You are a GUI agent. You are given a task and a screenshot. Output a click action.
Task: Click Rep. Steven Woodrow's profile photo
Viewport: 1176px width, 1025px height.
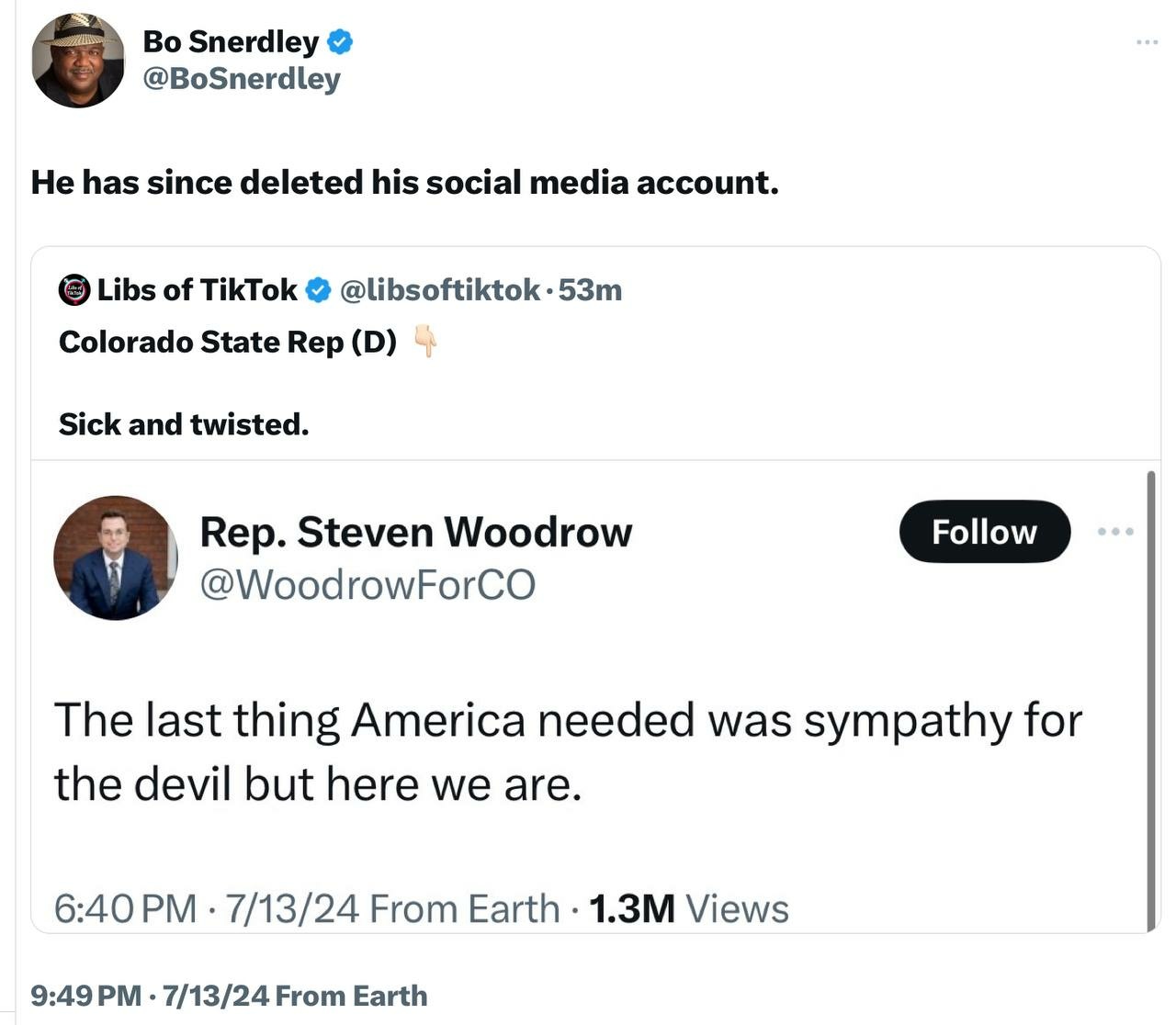pyautogui.click(x=115, y=558)
